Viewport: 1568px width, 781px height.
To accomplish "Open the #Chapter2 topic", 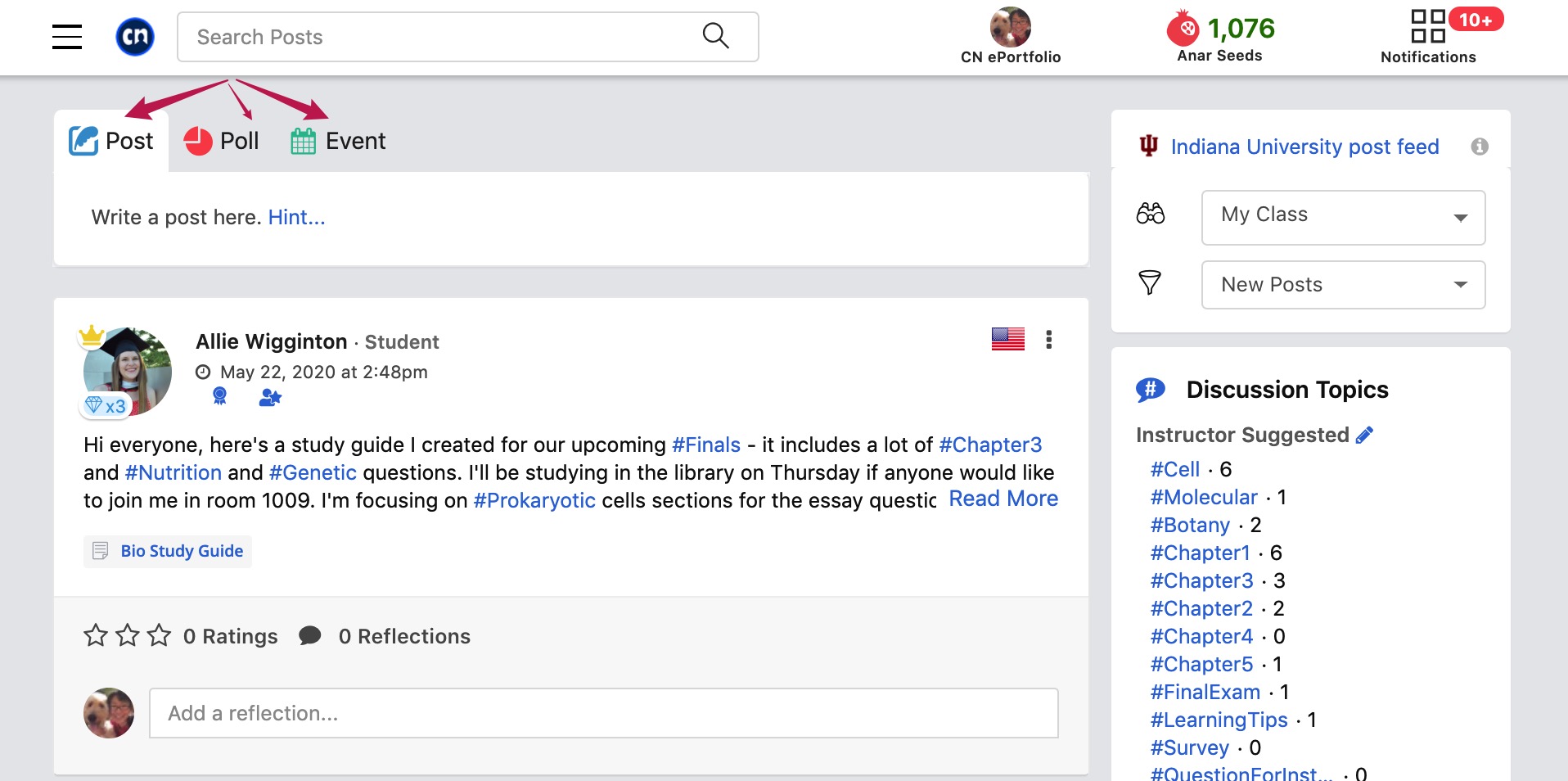I will tap(1201, 608).
